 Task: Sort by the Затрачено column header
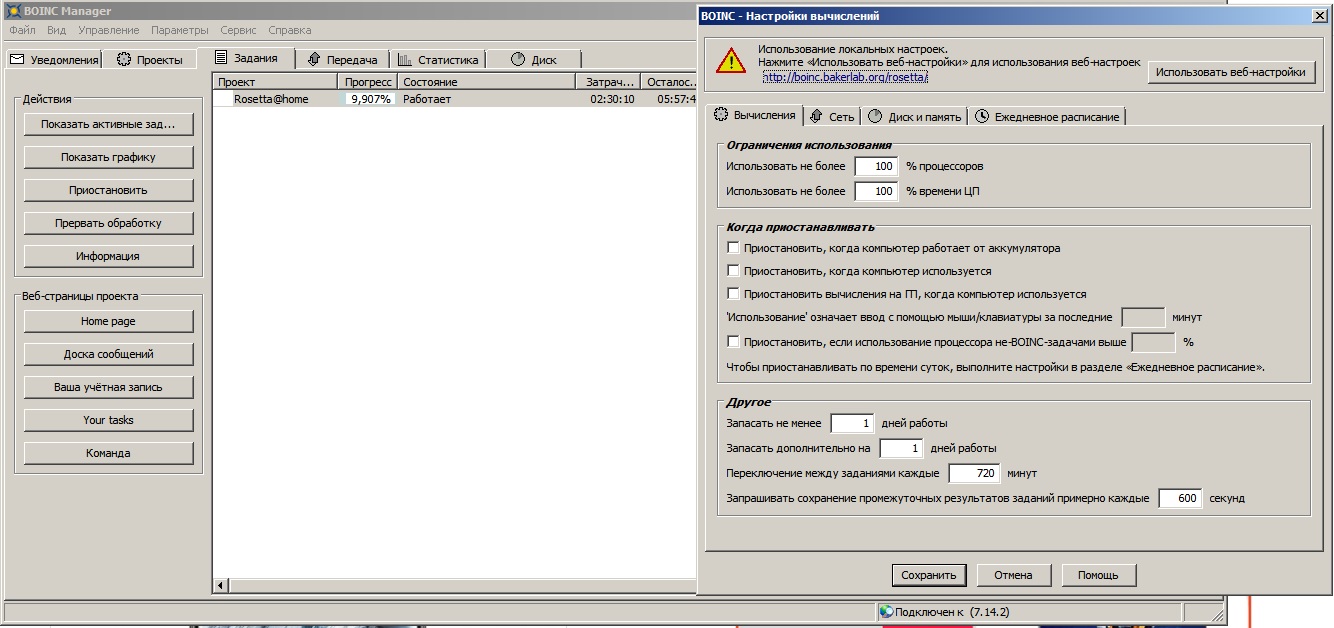point(609,82)
